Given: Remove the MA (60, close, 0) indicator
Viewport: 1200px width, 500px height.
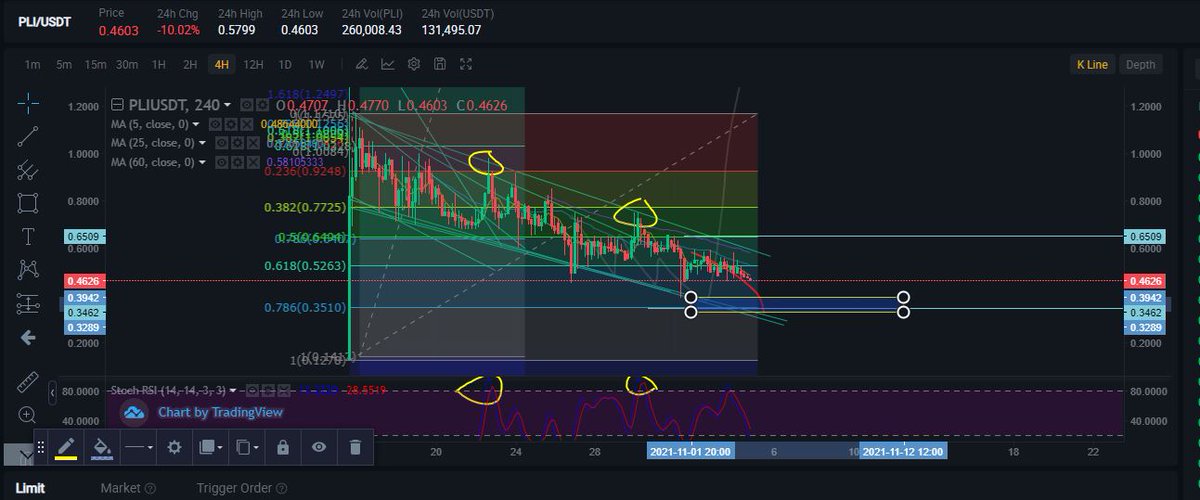Looking at the screenshot, I should point(253,162).
